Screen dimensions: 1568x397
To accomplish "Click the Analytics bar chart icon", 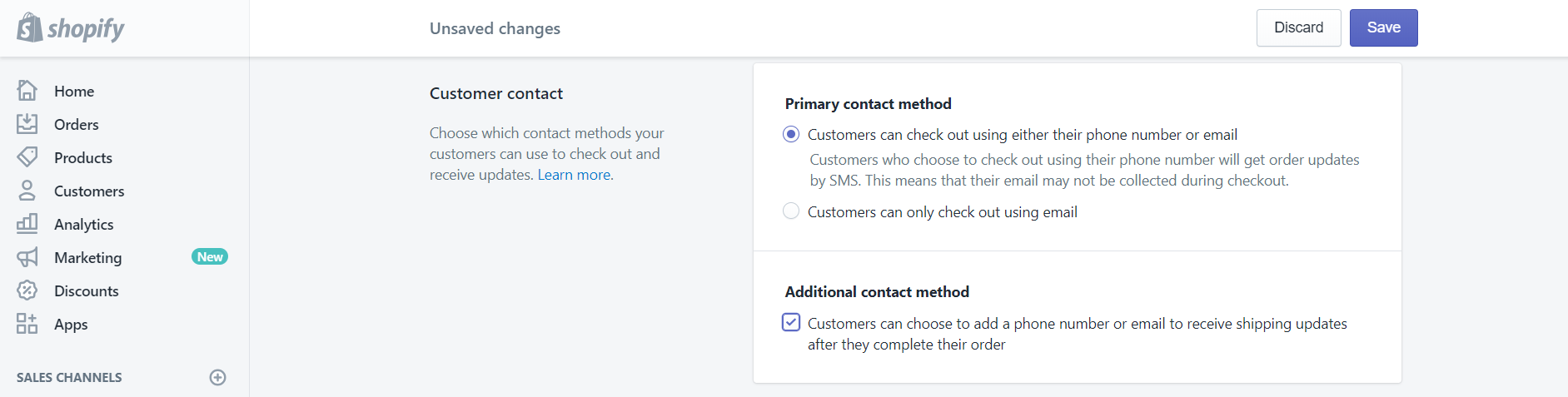I will click(x=27, y=223).
